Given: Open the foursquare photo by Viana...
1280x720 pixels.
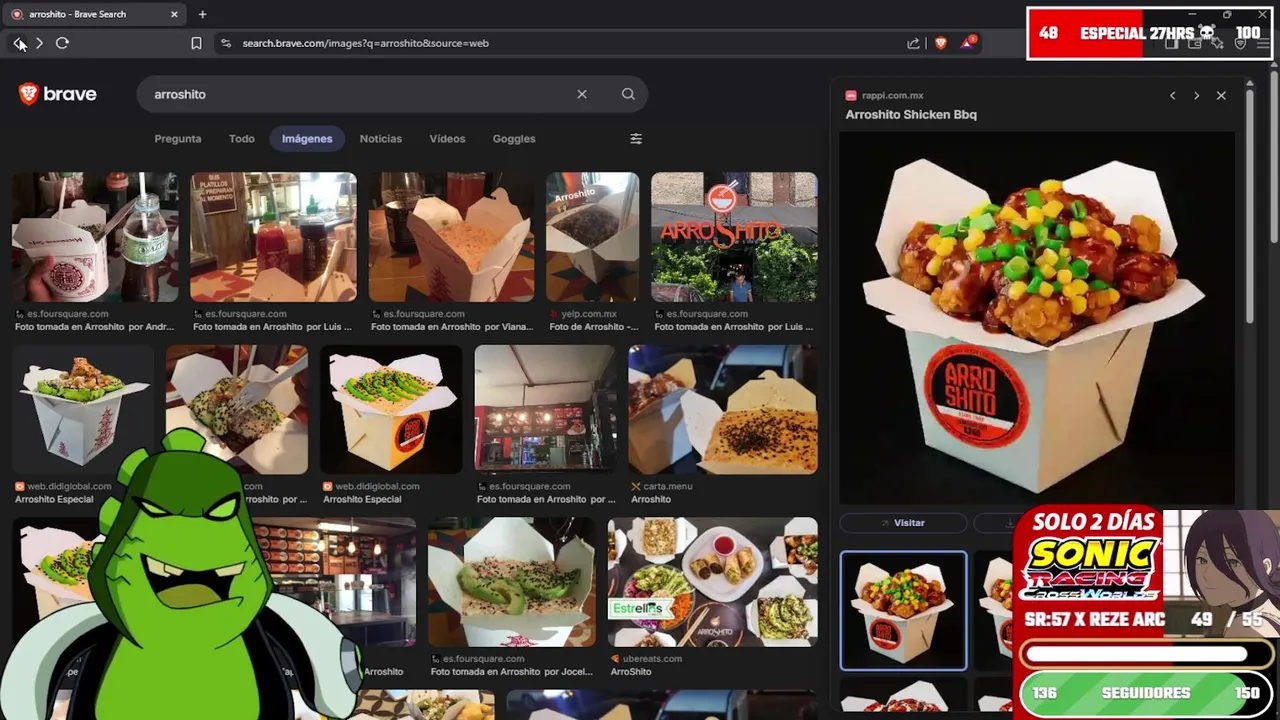Looking at the screenshot, I should pyautogui.click(x=451, y=237).
